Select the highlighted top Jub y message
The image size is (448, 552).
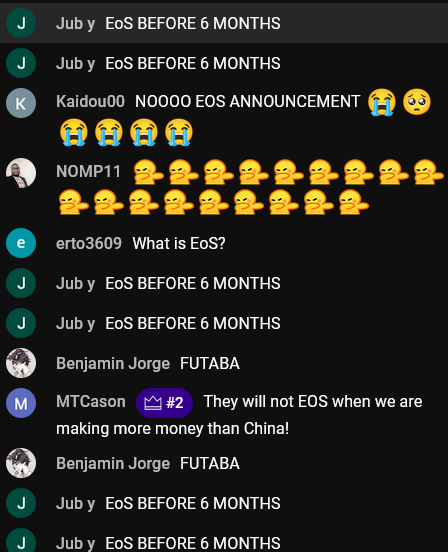(x=224, y=23)
